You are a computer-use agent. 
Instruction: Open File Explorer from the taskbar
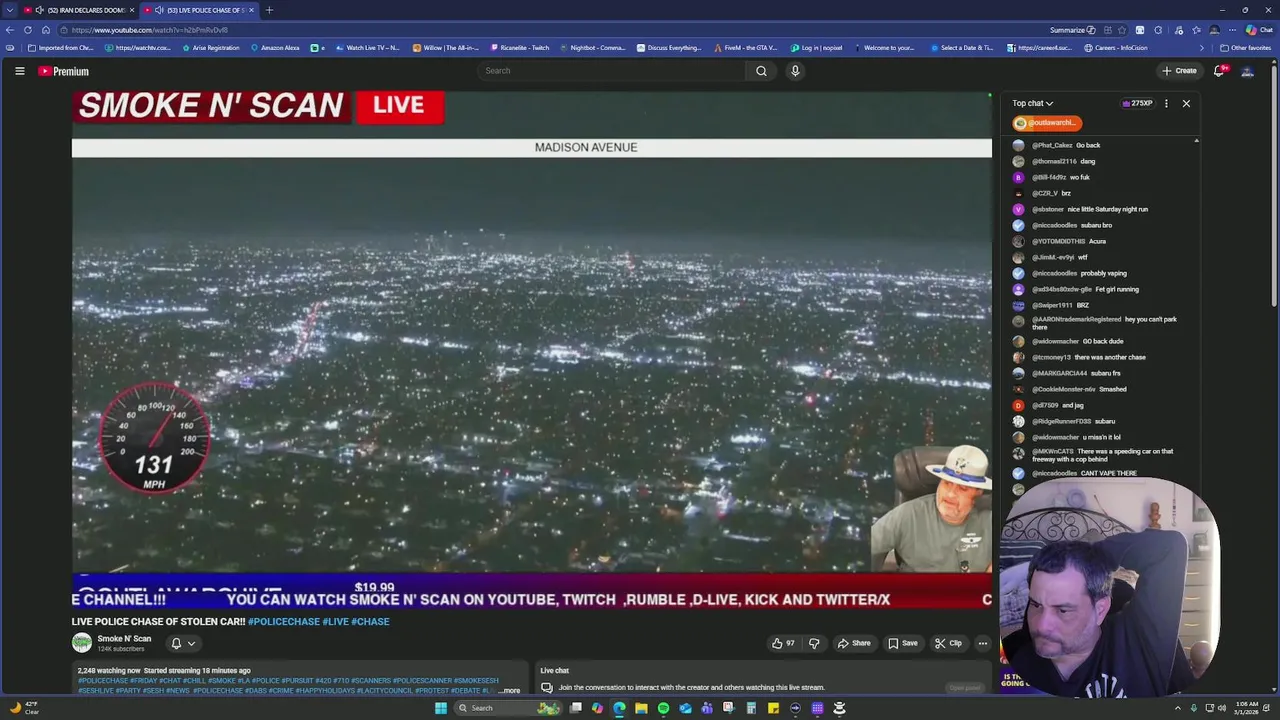click(641, 708)
